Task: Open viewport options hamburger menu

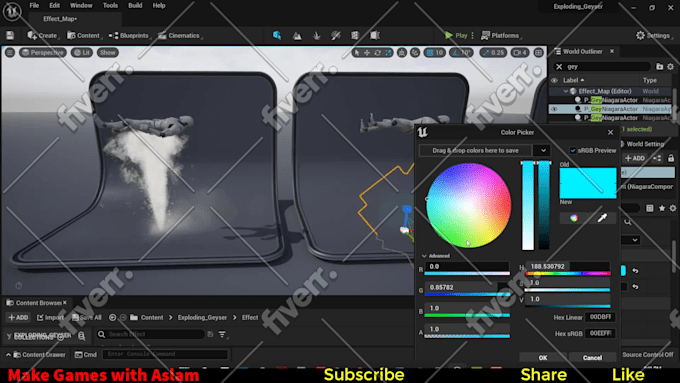Action: 10,52
